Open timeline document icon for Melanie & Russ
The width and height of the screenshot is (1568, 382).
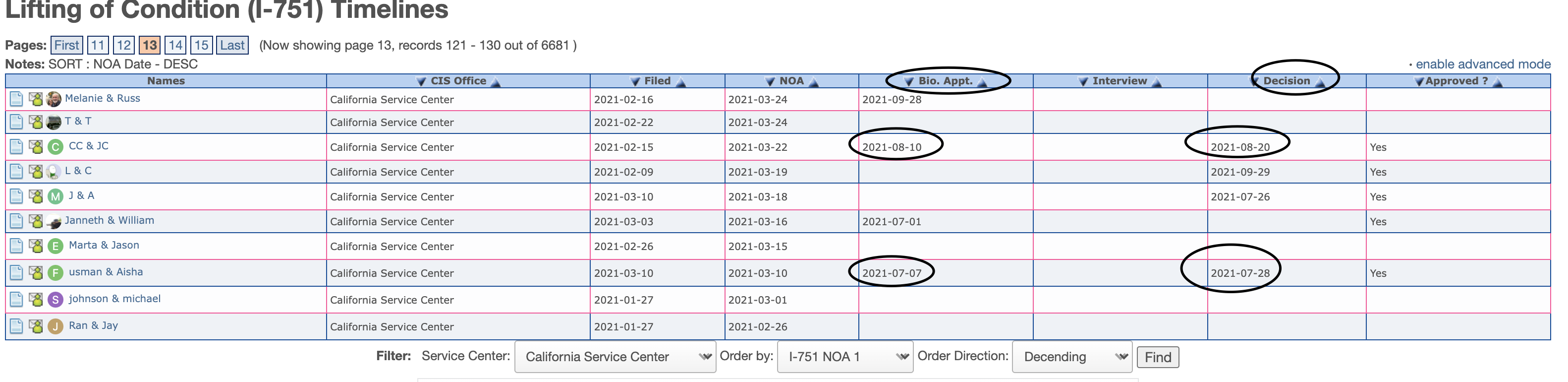16,99
